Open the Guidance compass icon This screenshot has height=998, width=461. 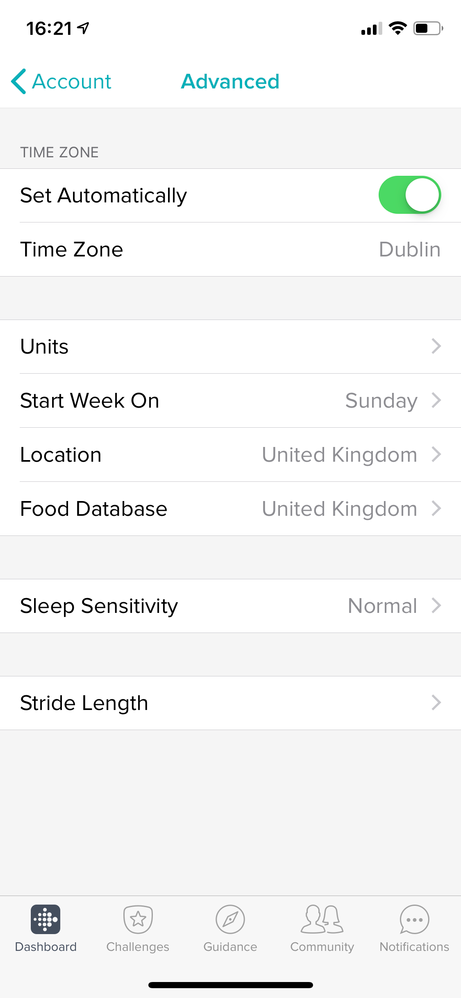(x=230, y=919)
